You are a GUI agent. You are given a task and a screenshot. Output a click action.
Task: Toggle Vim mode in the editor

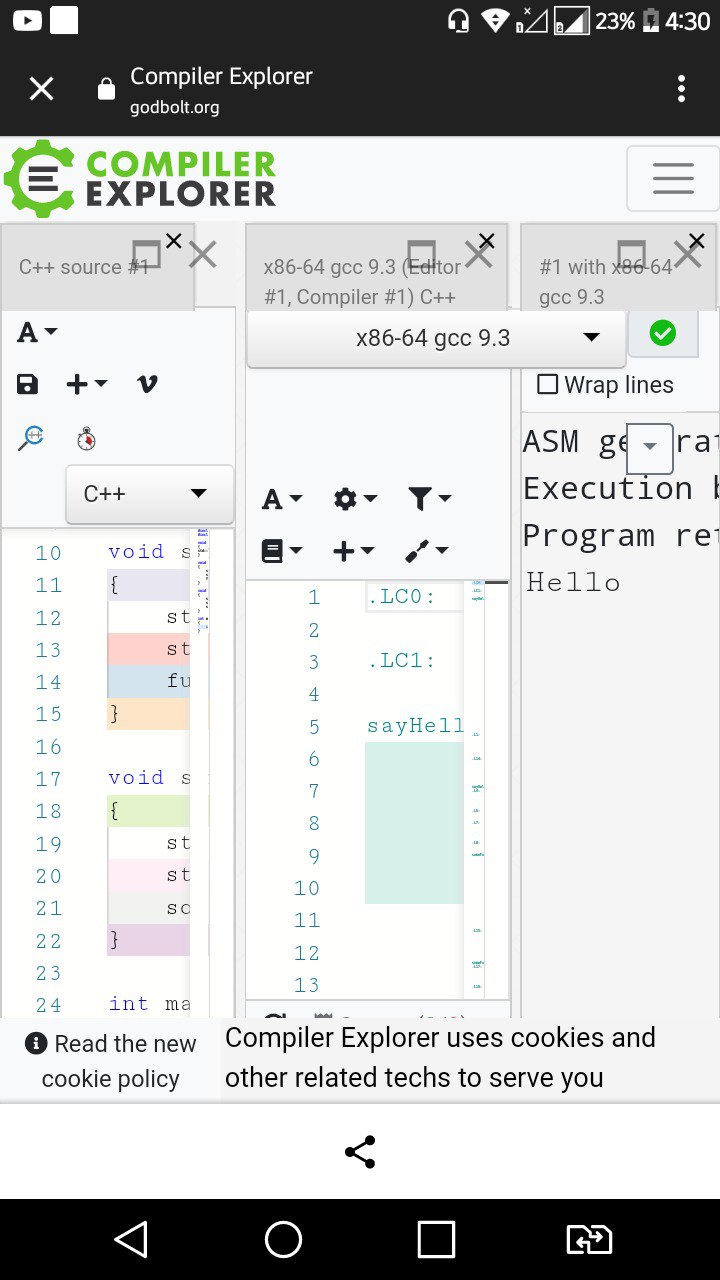click(x=147, y=384)
